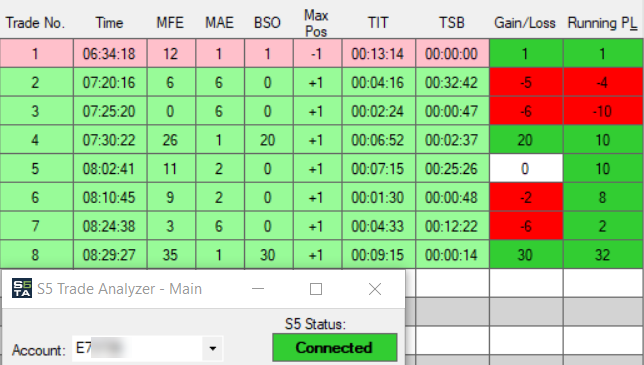This screenshot has width=644, height=365.
Task: Click the Connected status button
Action: [x=335, y=347]
